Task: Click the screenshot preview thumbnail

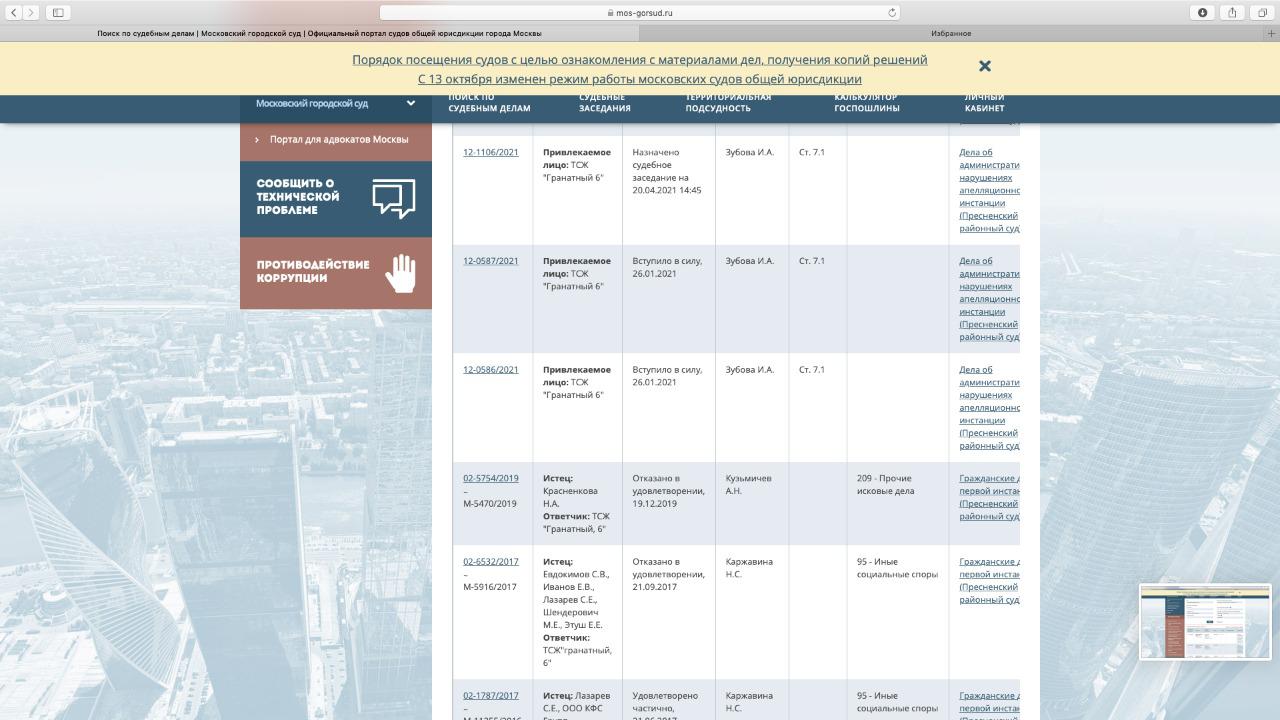Action: pos(1204,621)
